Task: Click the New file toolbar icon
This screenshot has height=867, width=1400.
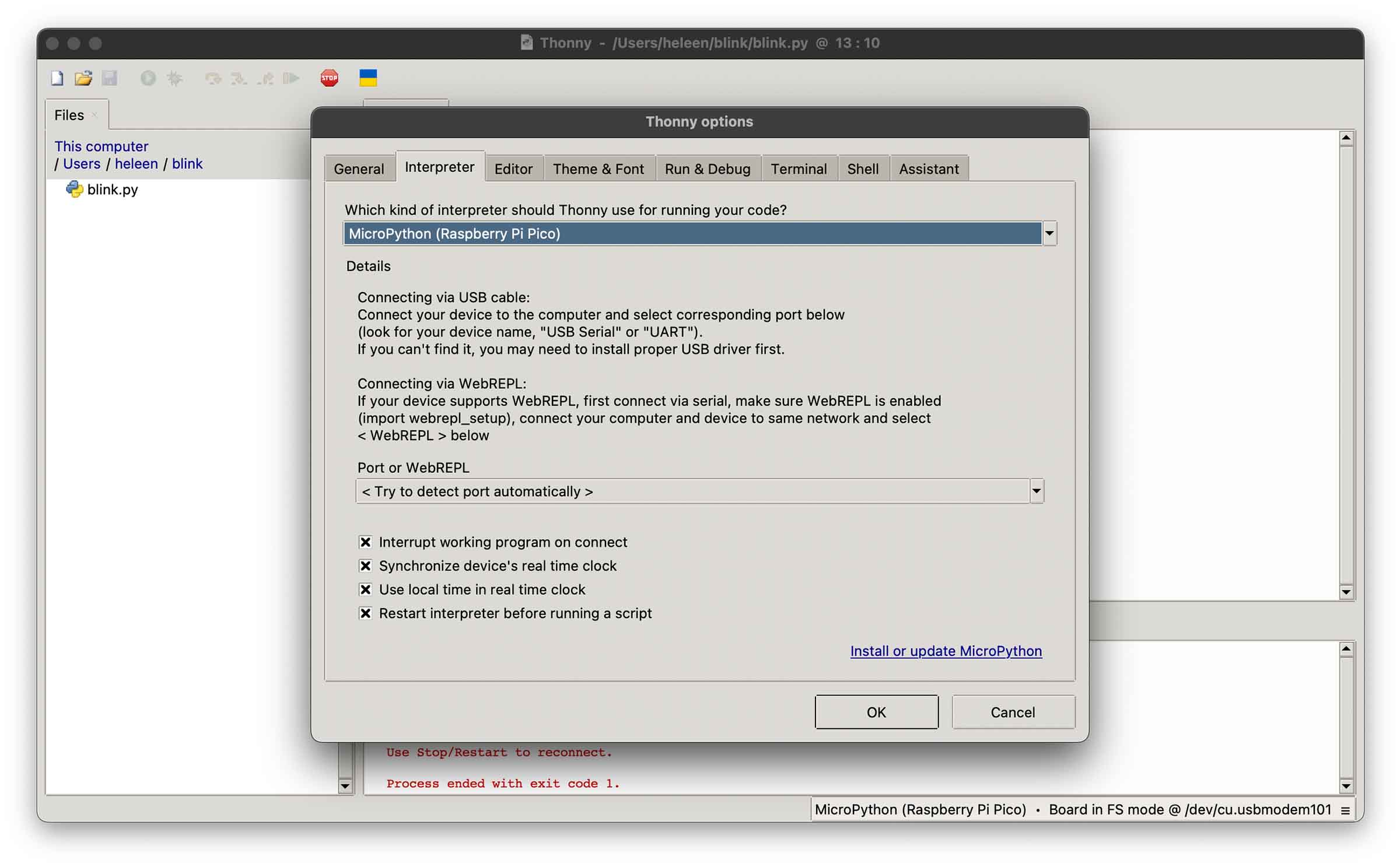Action: [x=57, y=78]
